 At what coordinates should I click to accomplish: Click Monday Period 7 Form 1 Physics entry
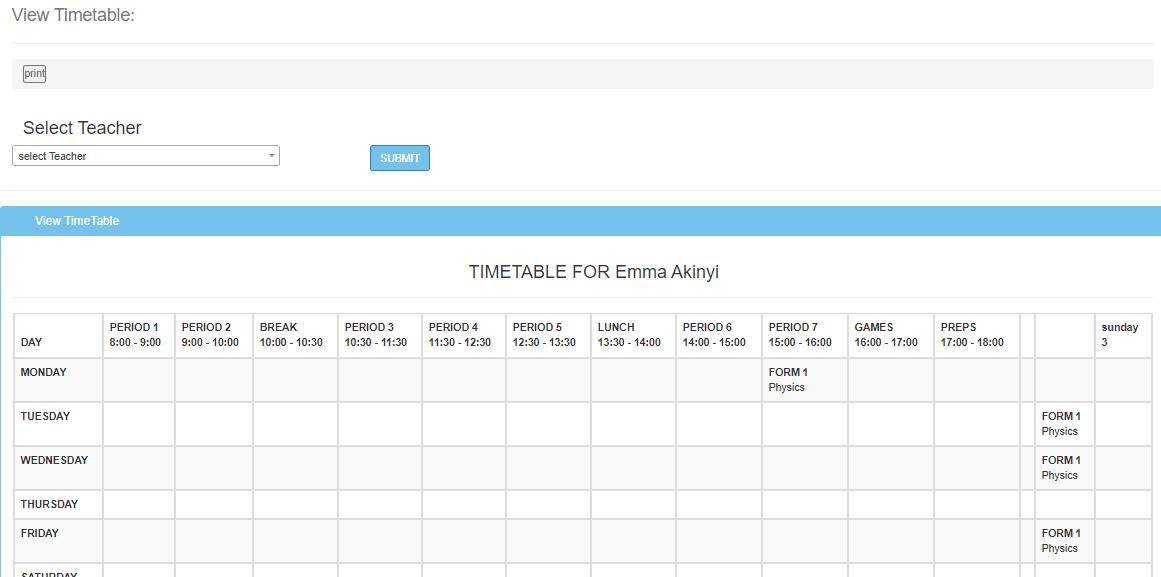pos(788,380)
